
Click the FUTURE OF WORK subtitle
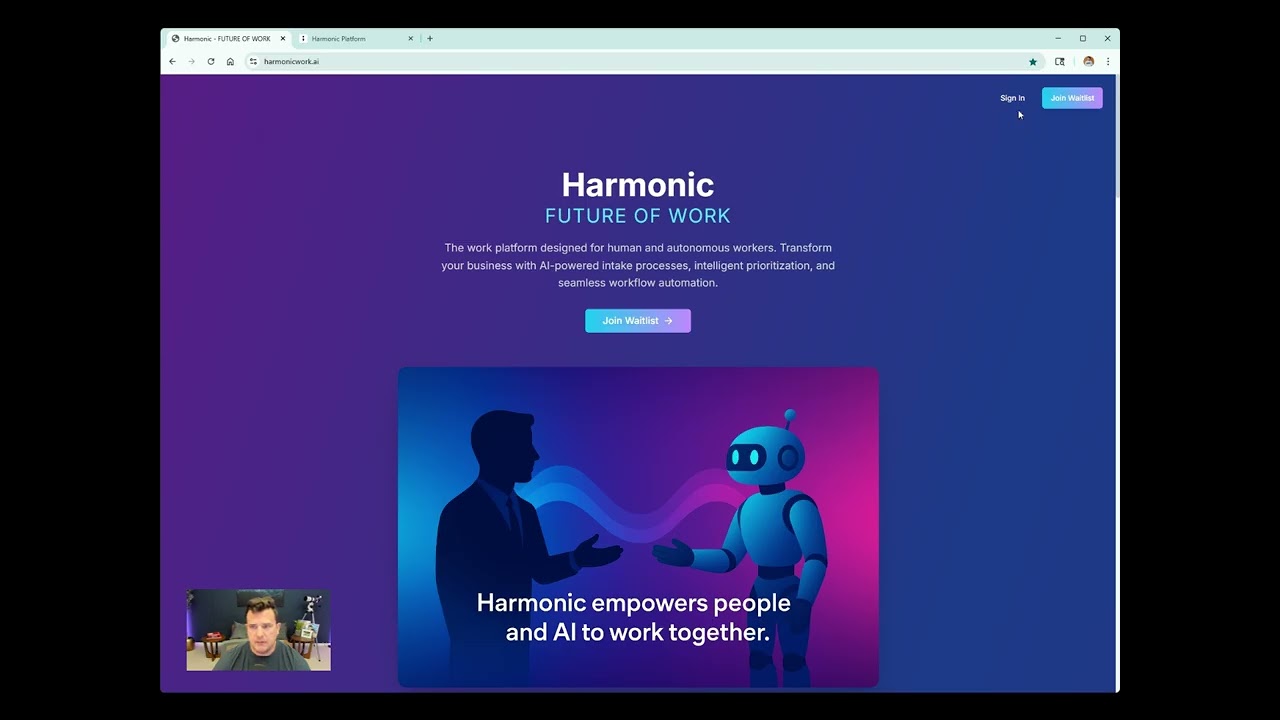638,216
